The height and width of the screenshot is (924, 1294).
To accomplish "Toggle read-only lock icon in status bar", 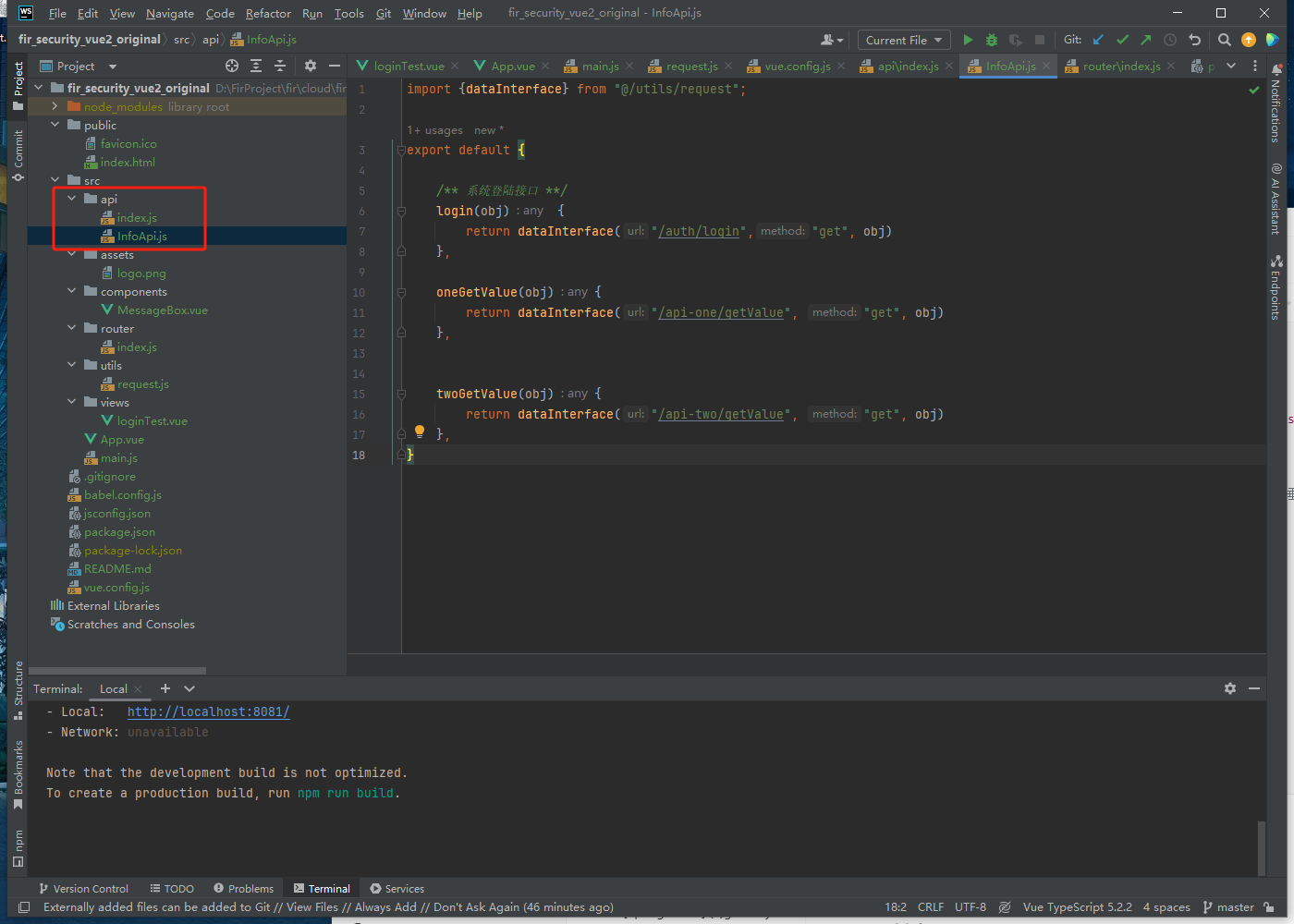I will pos(1269,907).
